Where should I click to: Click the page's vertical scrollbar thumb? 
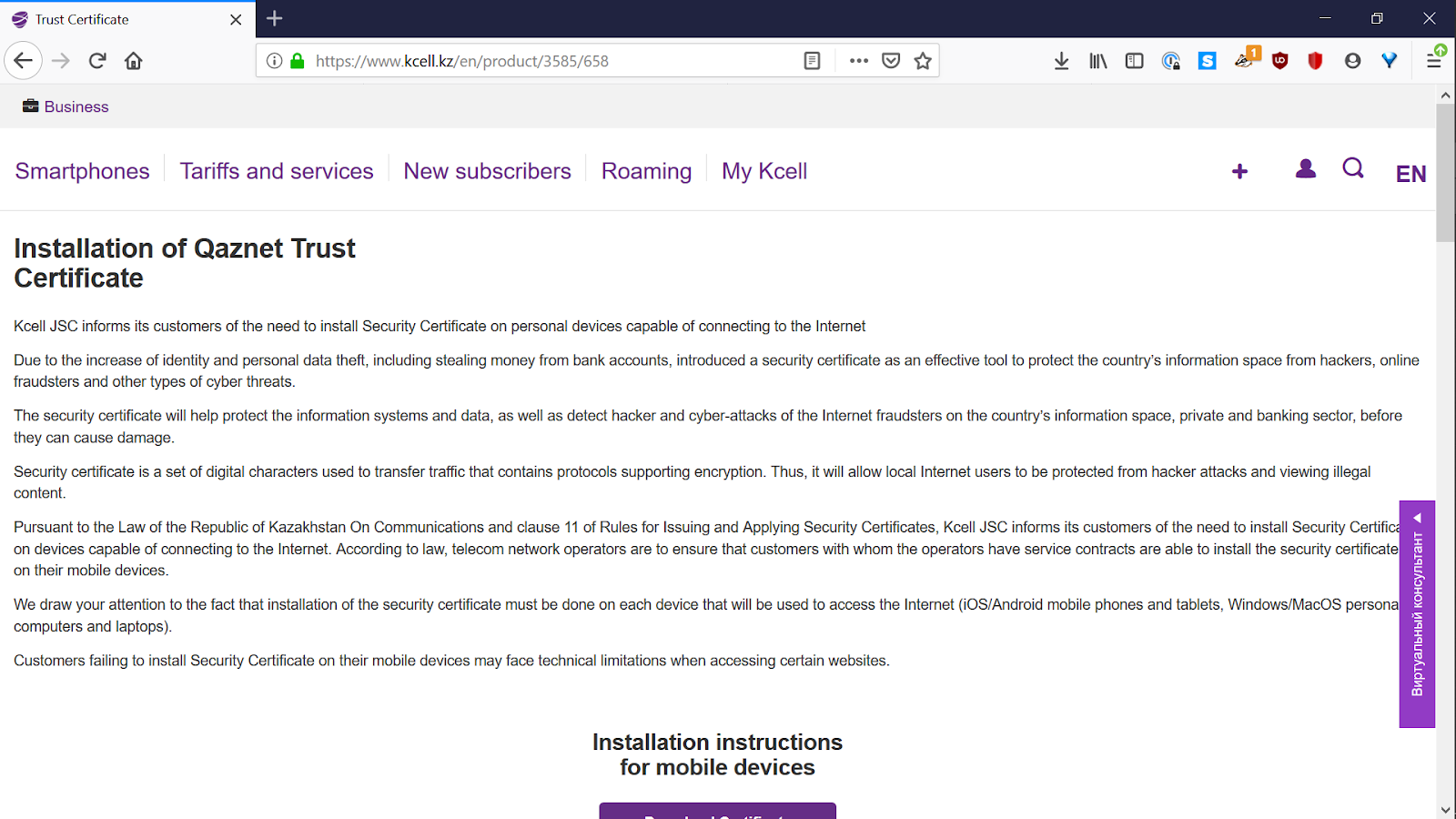point(1446,173)
